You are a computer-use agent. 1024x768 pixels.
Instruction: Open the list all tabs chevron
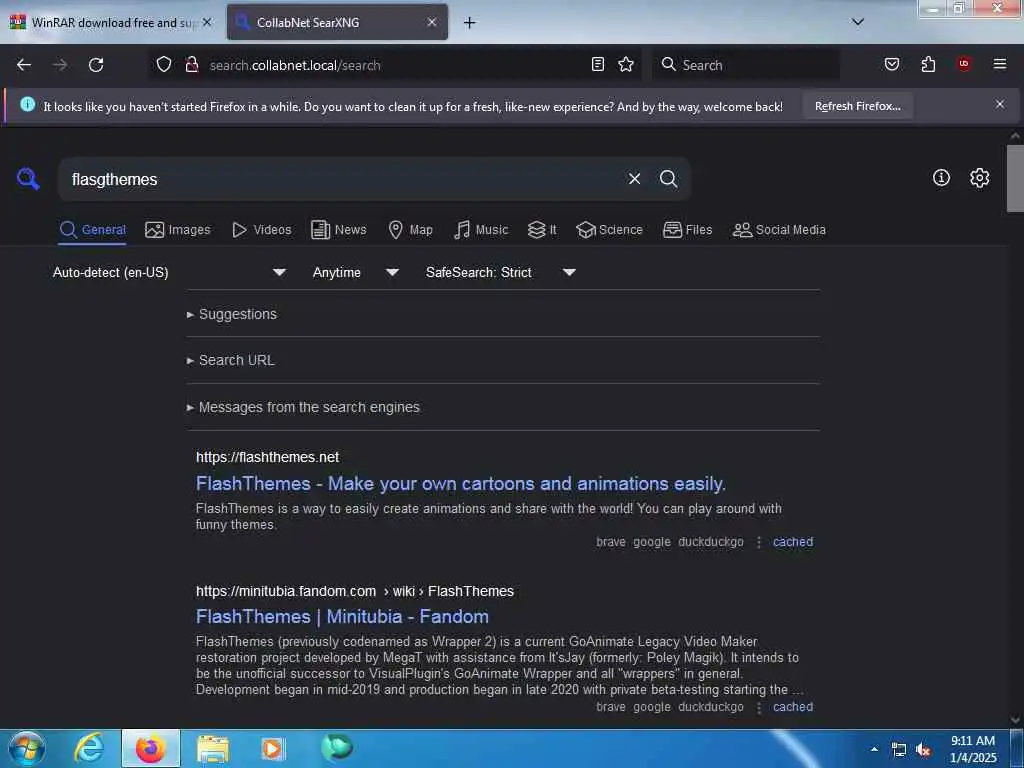coord(857,22)
